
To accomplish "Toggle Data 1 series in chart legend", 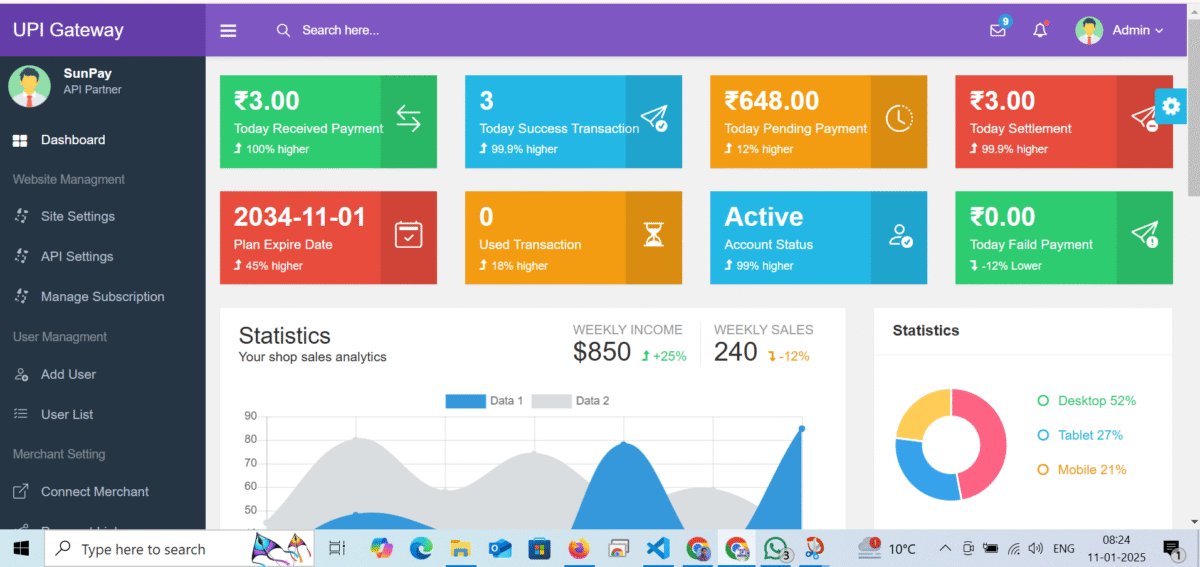I will [484, 401].
